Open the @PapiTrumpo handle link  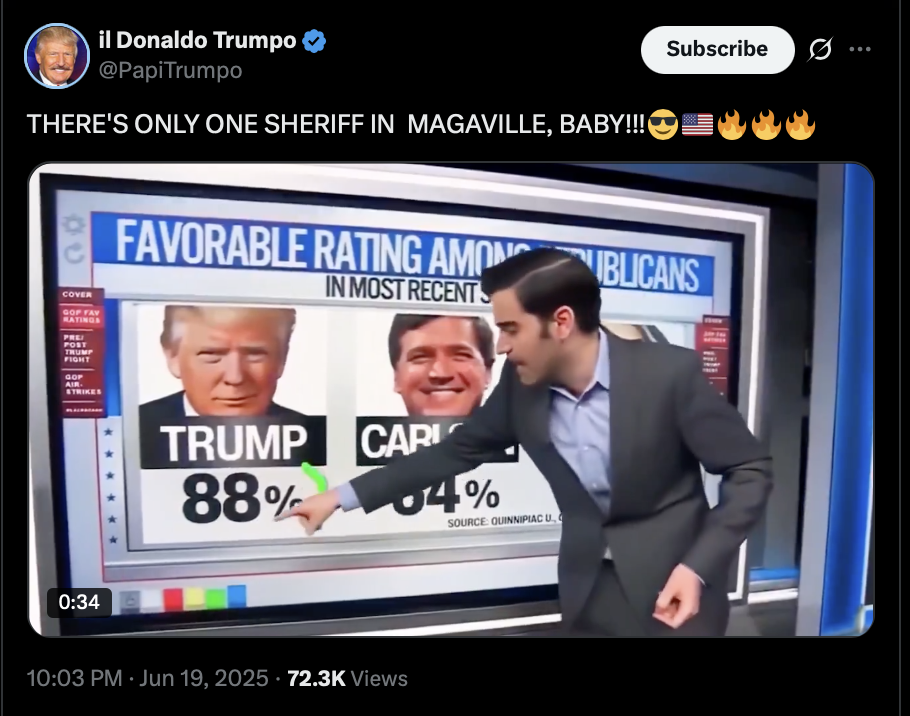(171, 70)
